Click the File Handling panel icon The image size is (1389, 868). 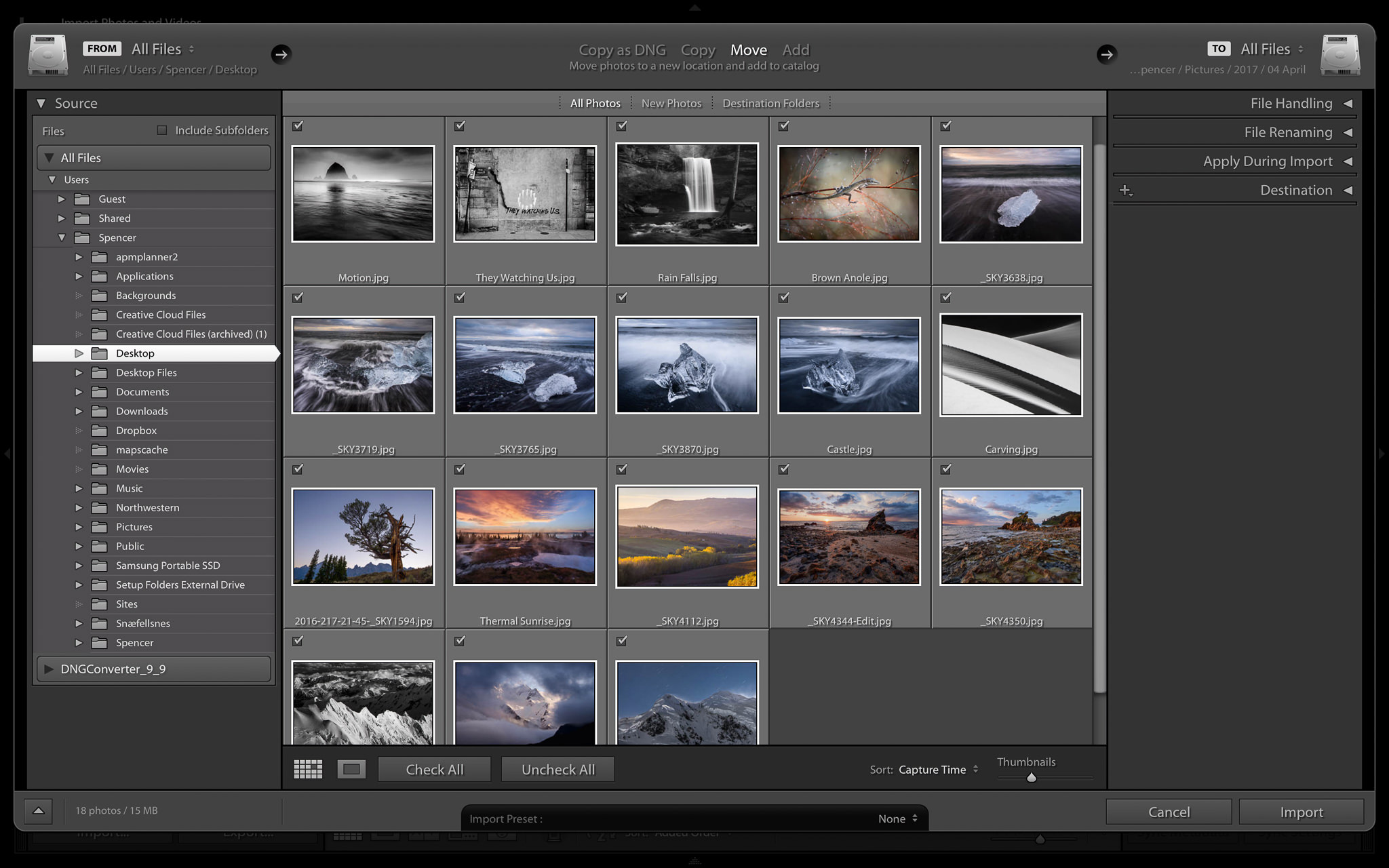point(1350,103)
